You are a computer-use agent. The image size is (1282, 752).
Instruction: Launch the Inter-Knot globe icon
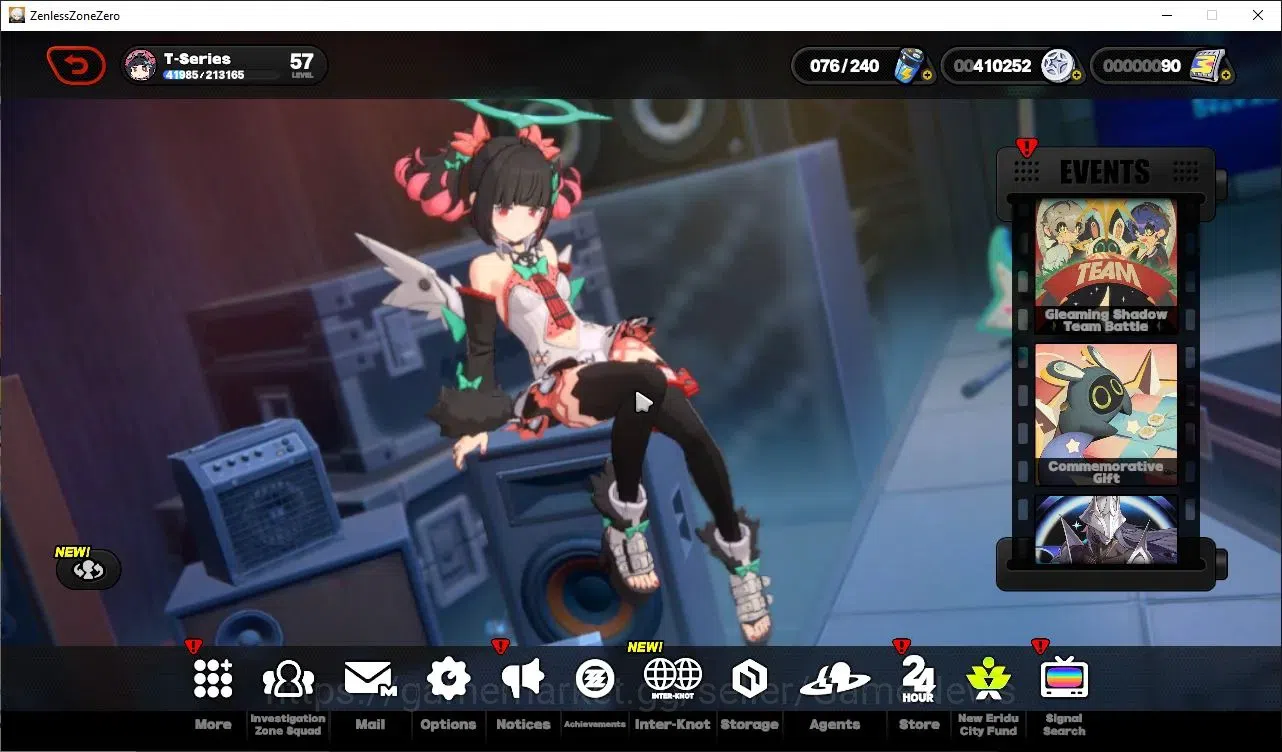pyautogui.click(x=672, y=679)
